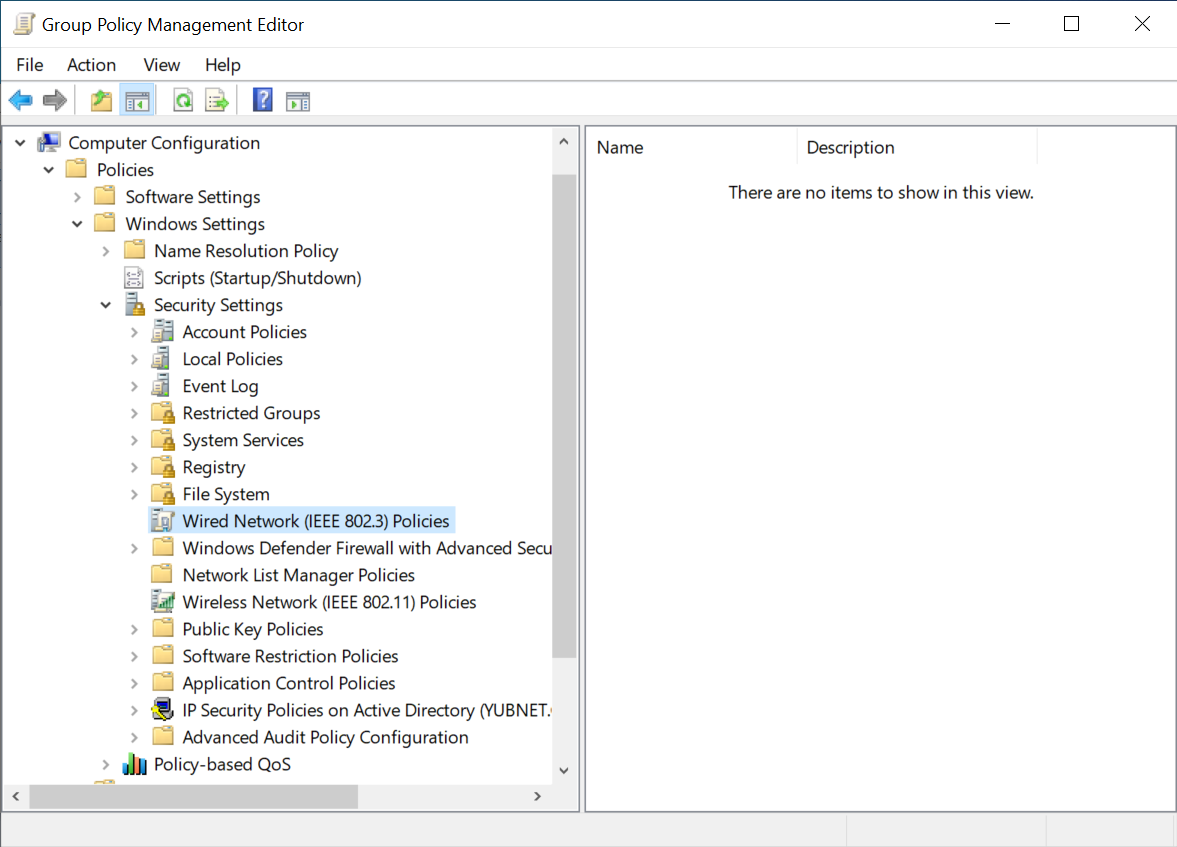Click the tree pane horizontal scrollbar thumb

[193, 797]
